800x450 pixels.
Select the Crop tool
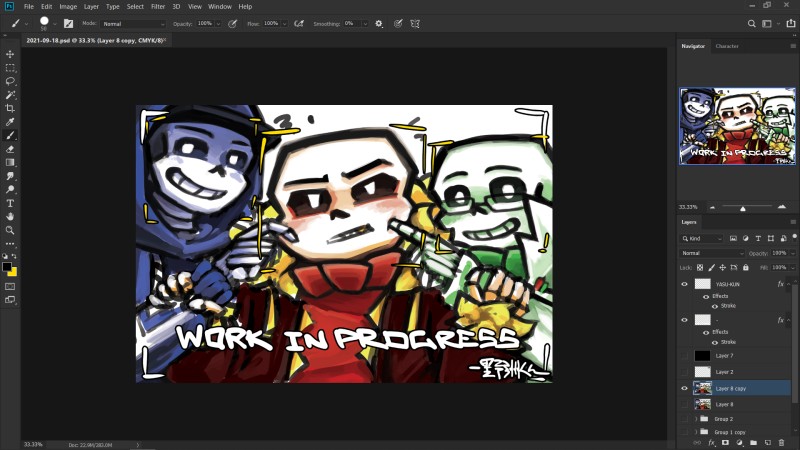tap(10, 108)
